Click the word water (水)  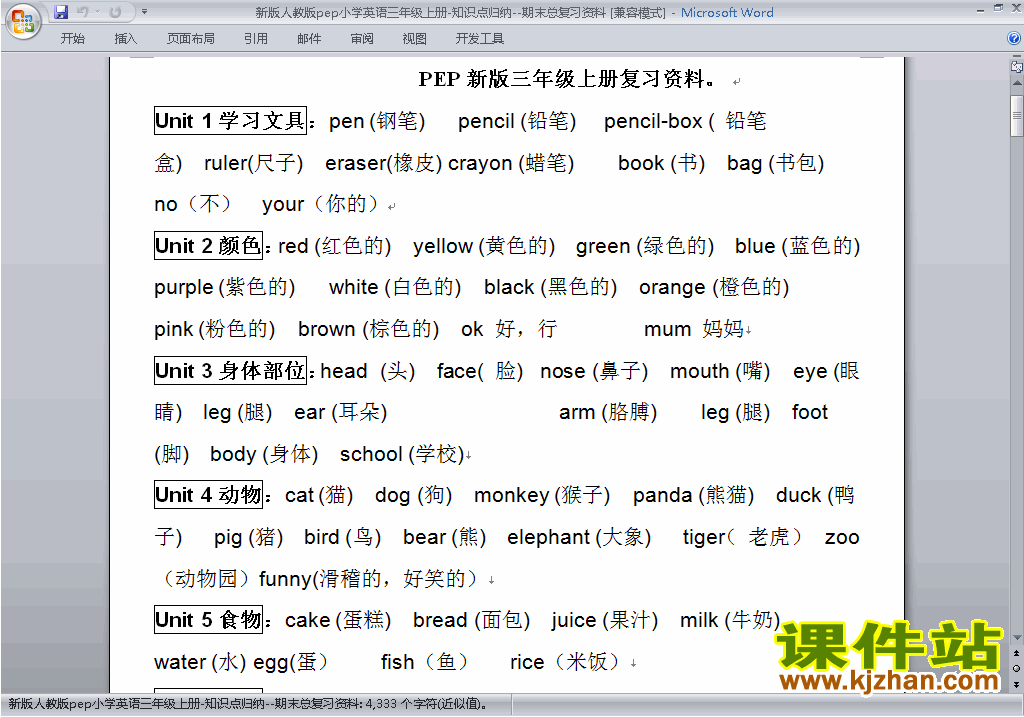pyautogui.click(x=200, y=662)
